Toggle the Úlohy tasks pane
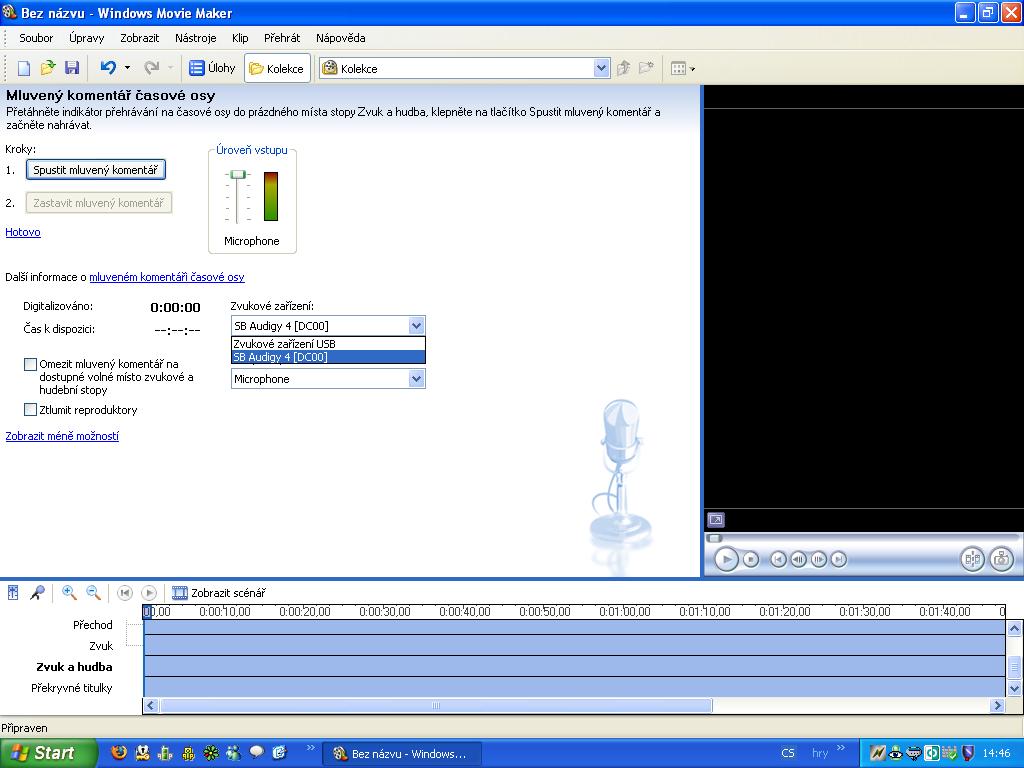Image resolution: width=1024 pixels, height=768 pixels. [x=212, y=68]
